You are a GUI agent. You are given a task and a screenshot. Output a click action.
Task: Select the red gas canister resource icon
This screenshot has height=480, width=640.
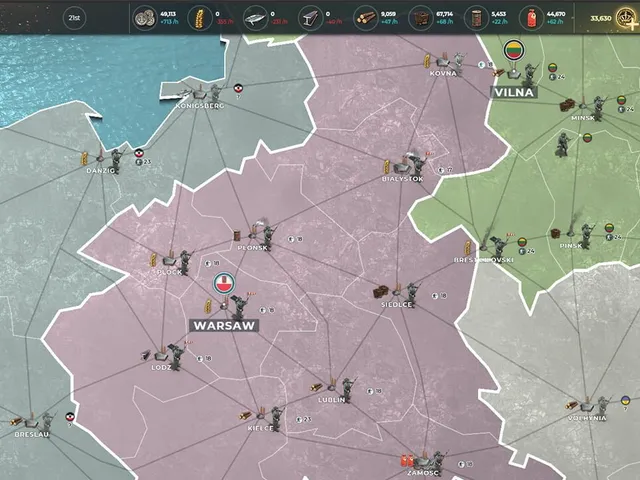531,18
